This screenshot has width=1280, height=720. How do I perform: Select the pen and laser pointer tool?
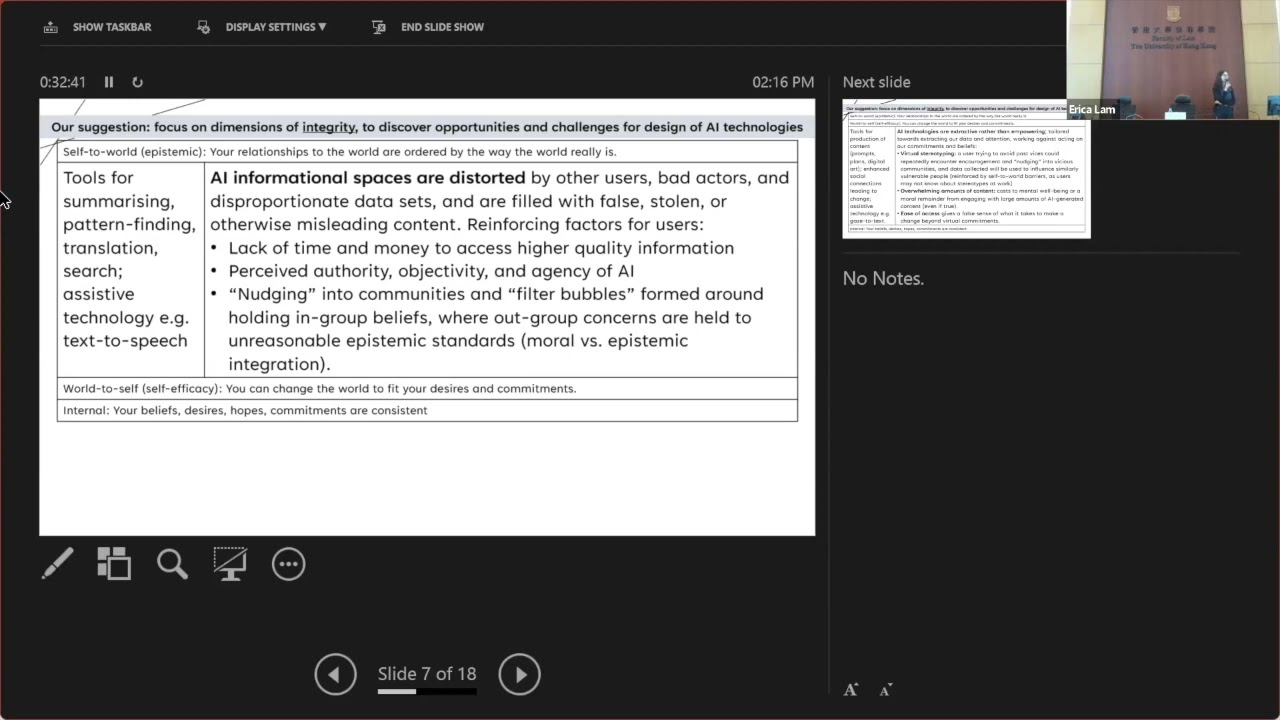tap(57, 564)
